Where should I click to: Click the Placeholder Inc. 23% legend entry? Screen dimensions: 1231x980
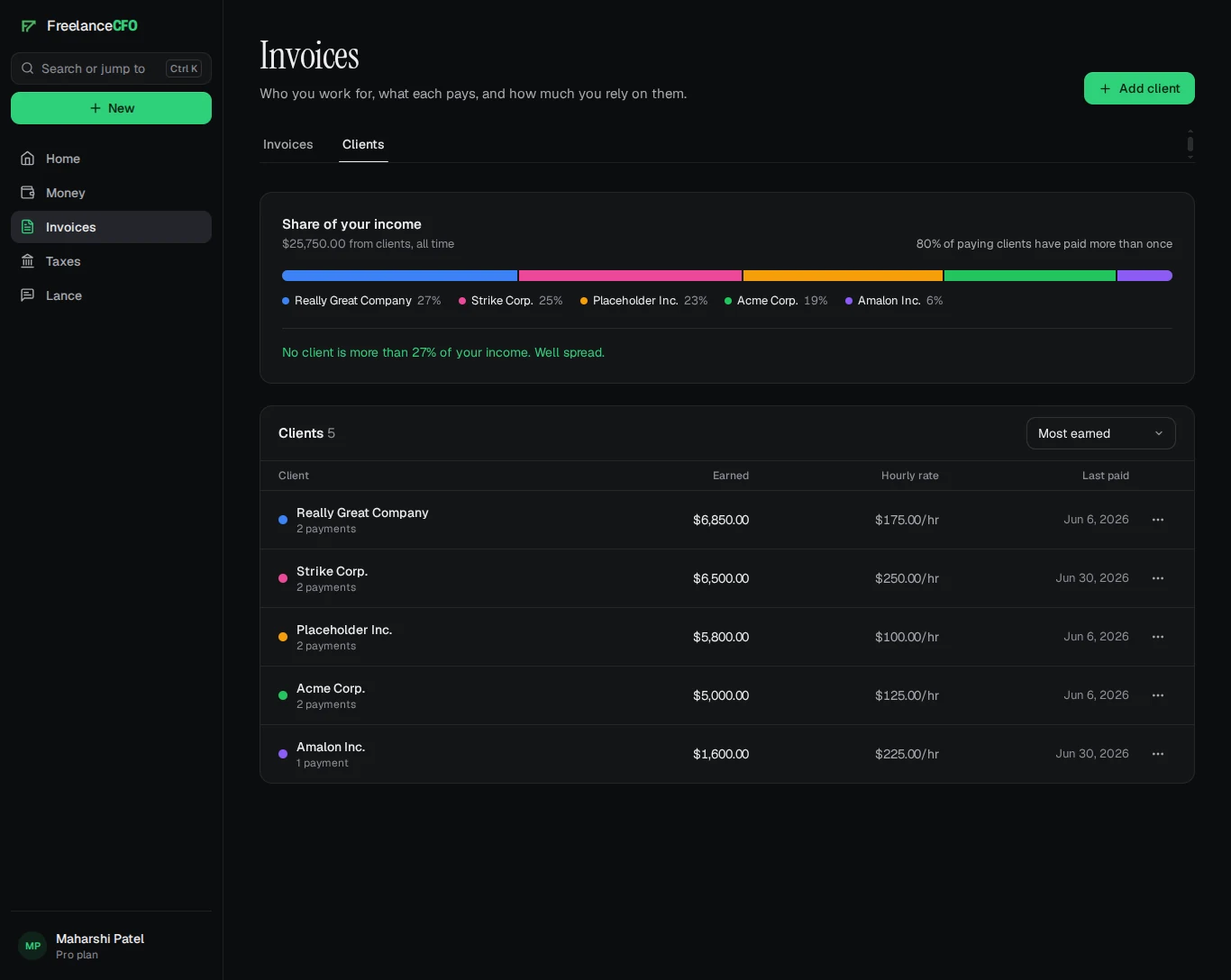[x=643, y=301]
